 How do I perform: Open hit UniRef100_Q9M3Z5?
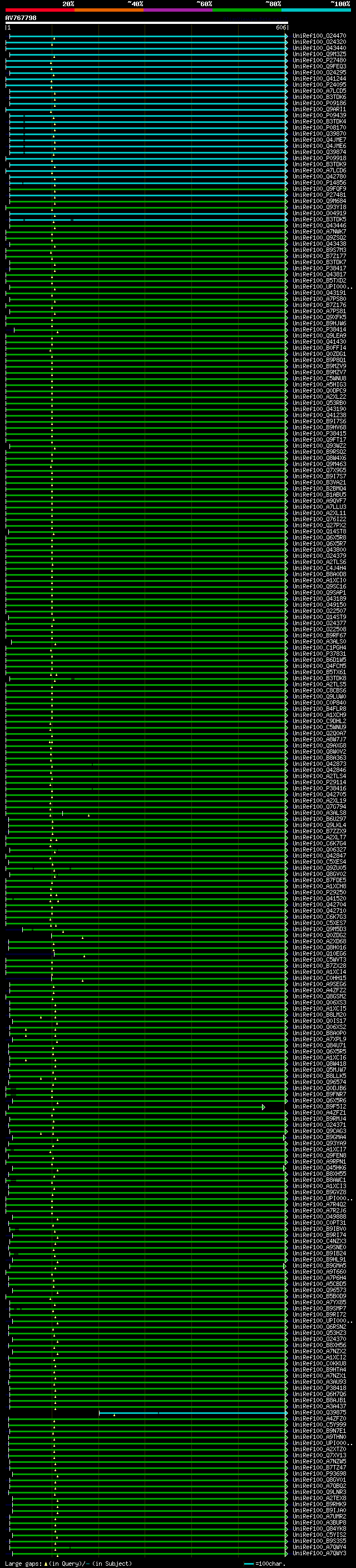coord(319,54)
